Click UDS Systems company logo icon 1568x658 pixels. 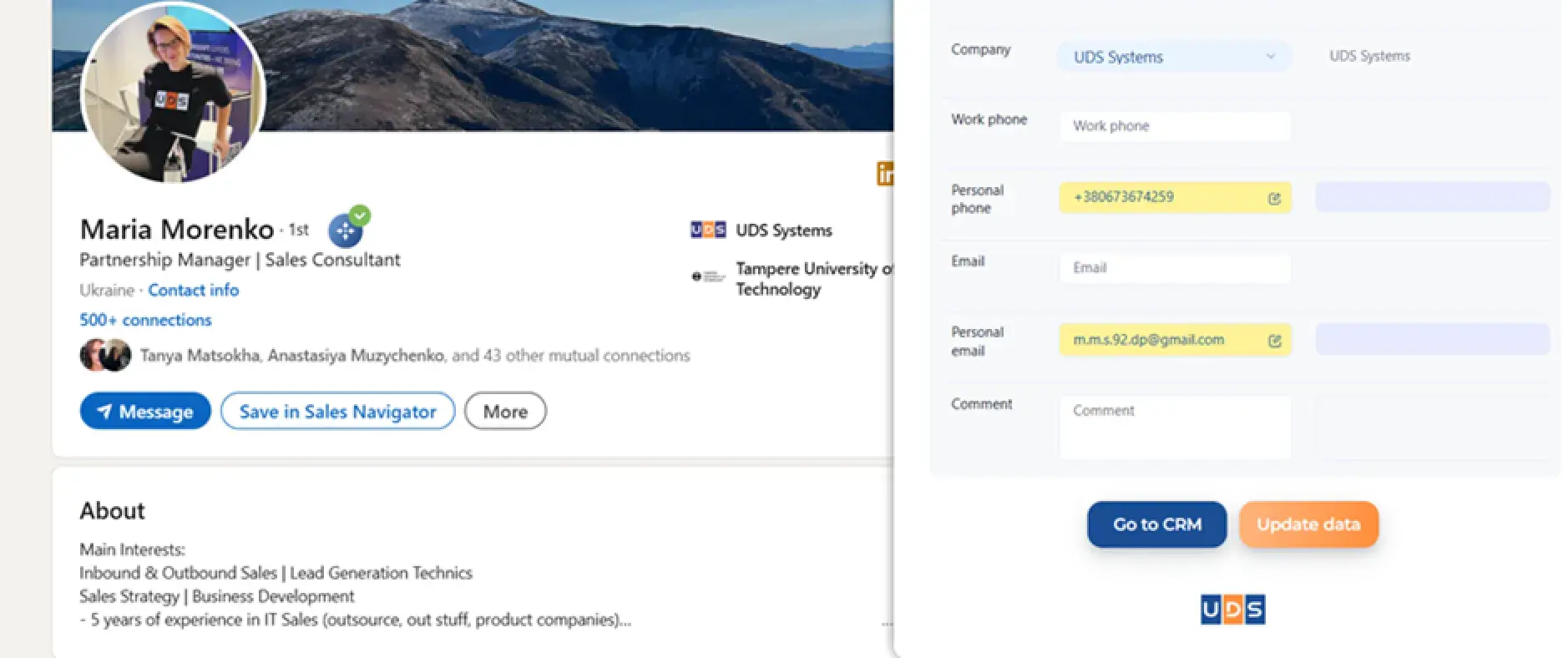708,230
